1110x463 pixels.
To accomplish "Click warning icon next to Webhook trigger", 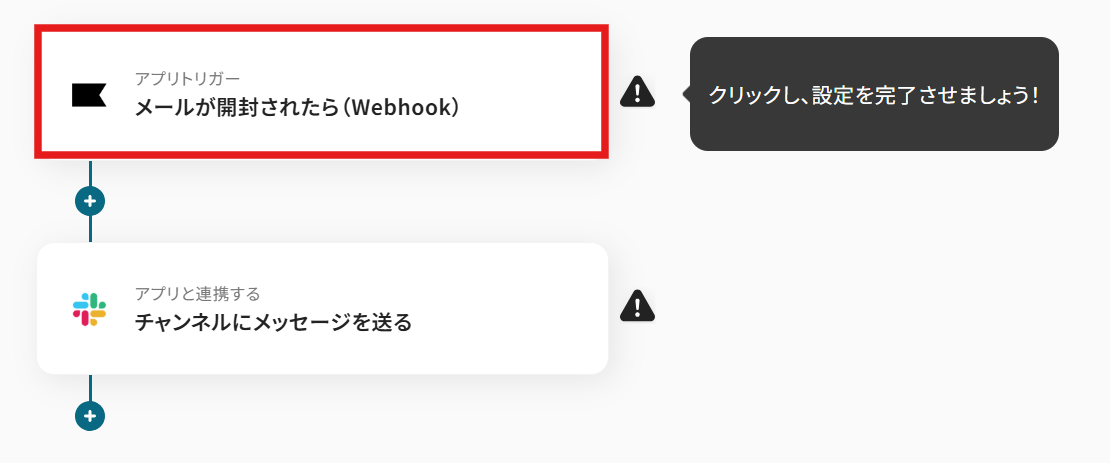I will pos(637,92).
